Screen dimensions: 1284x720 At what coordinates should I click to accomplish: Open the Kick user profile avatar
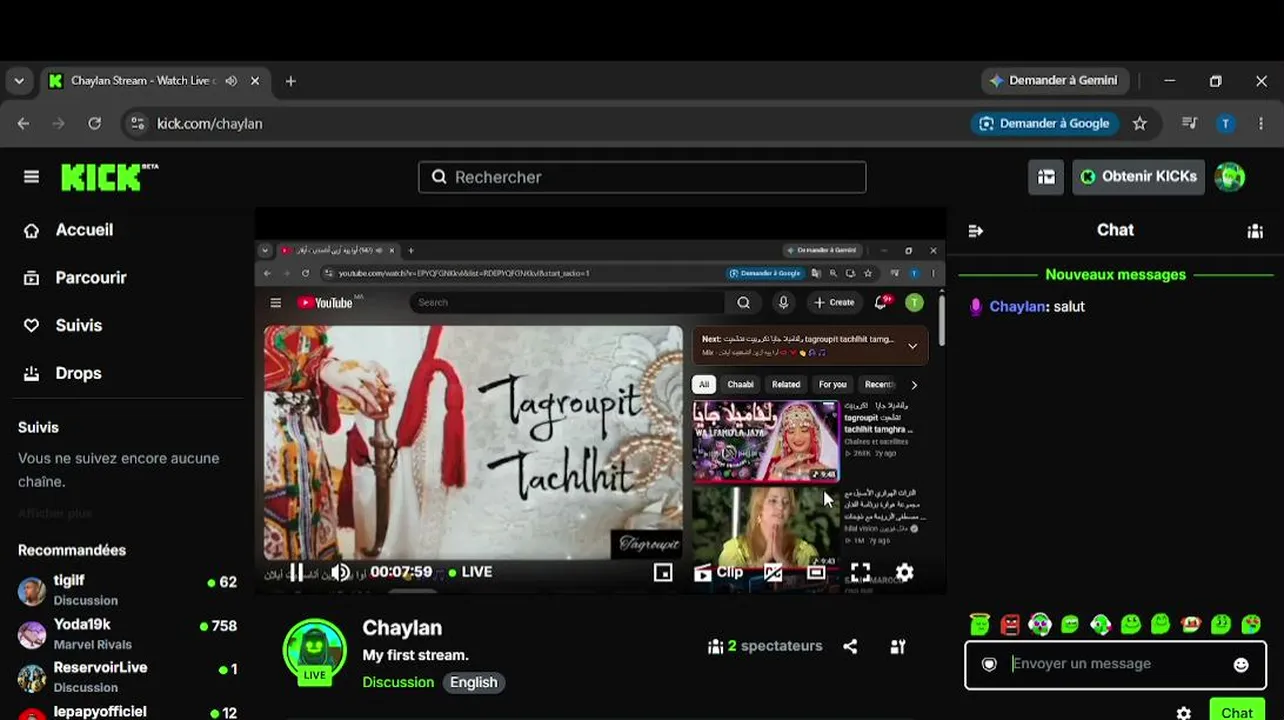click(1230, 177)
